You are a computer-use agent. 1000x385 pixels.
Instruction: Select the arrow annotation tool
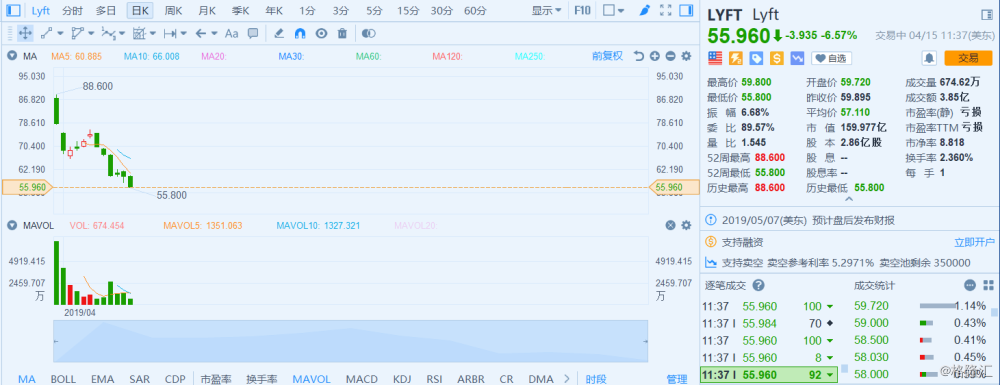click(200, 33)
